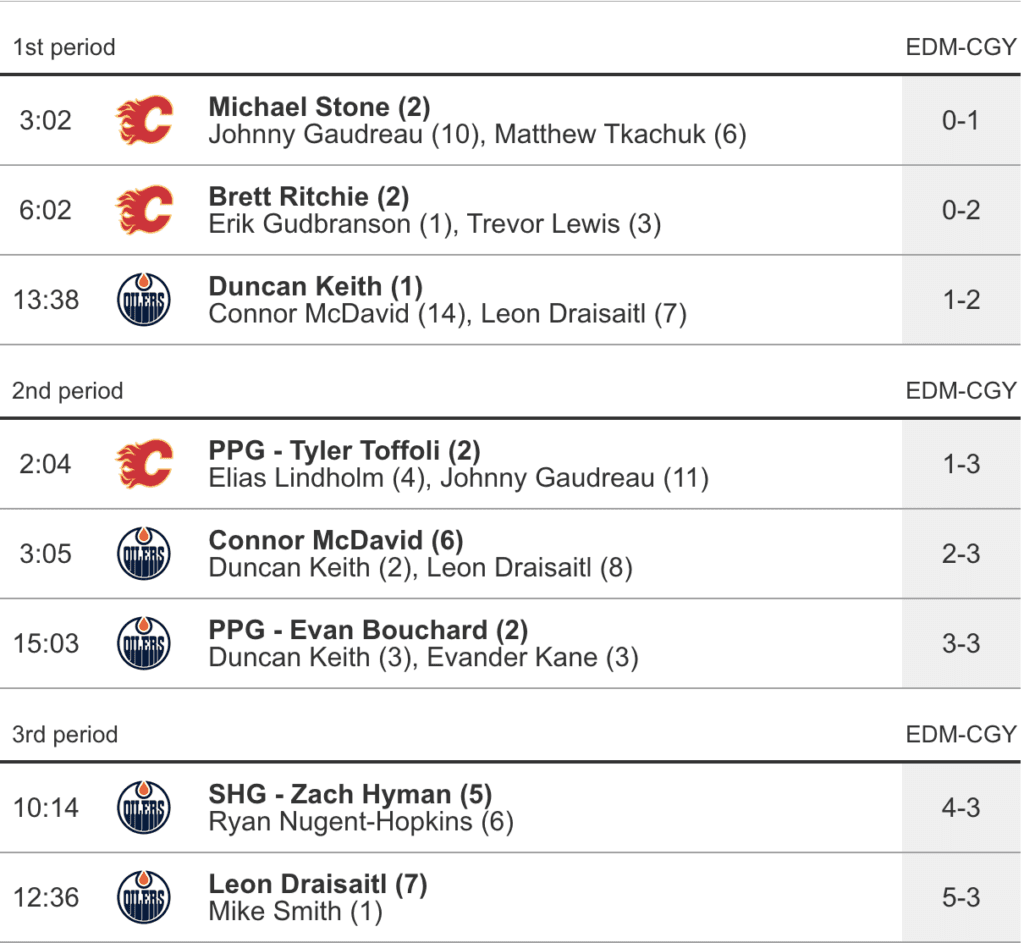Click the 0-1 score cell
The width and height of the screenshot is (1024, 943).
click(961, 120)
